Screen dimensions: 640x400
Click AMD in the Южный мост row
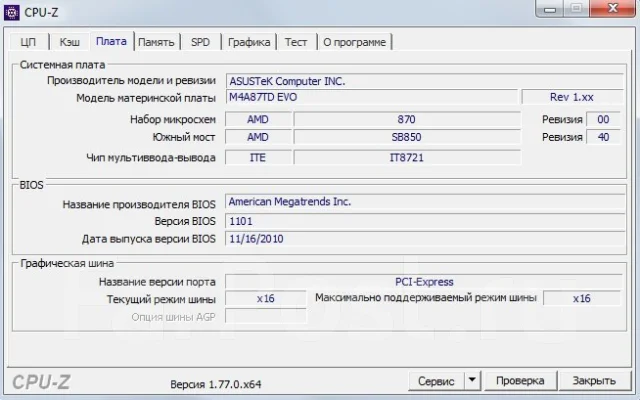click(258, 137)
